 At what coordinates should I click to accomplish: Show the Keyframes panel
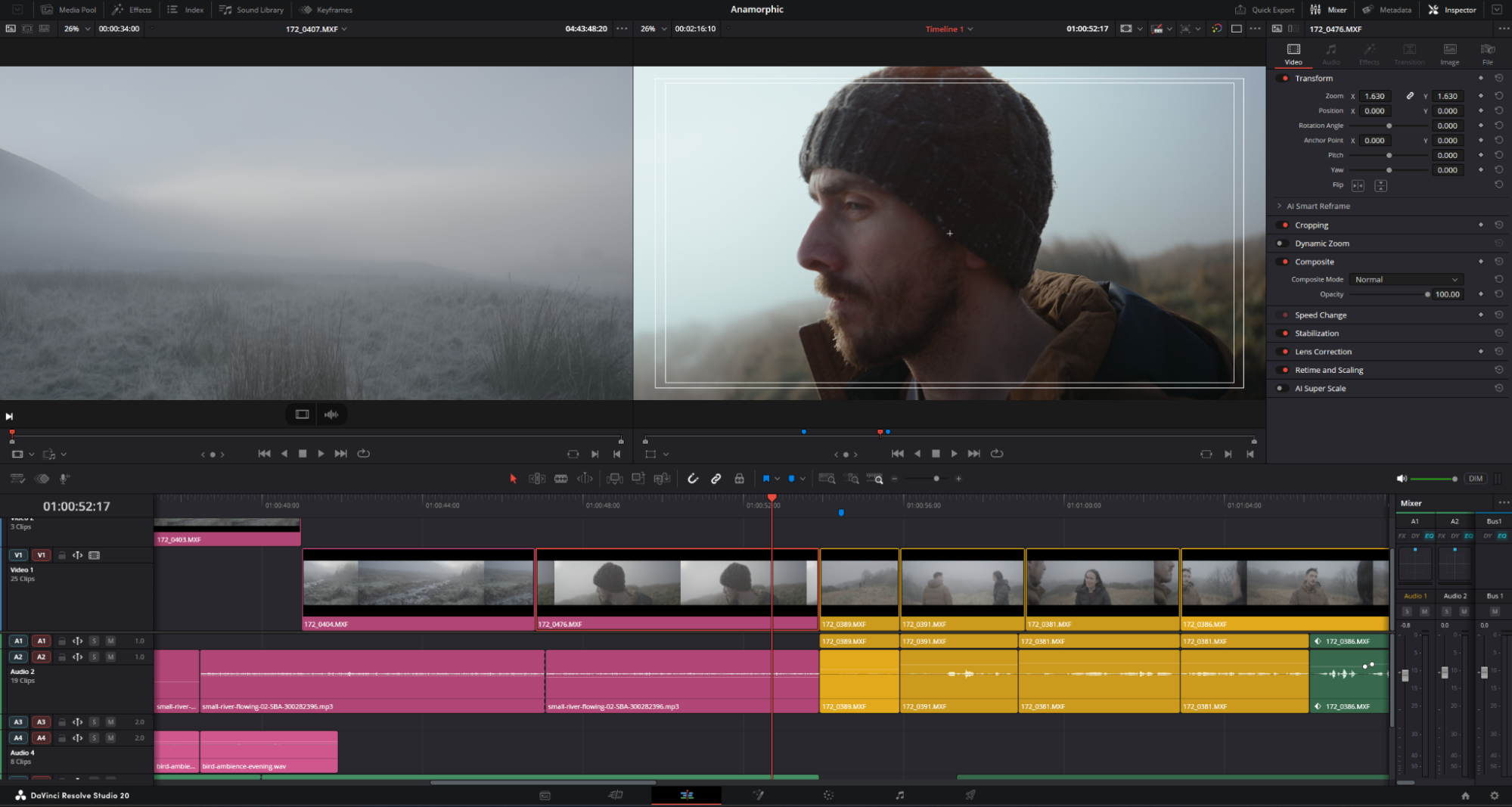(325, 10)
